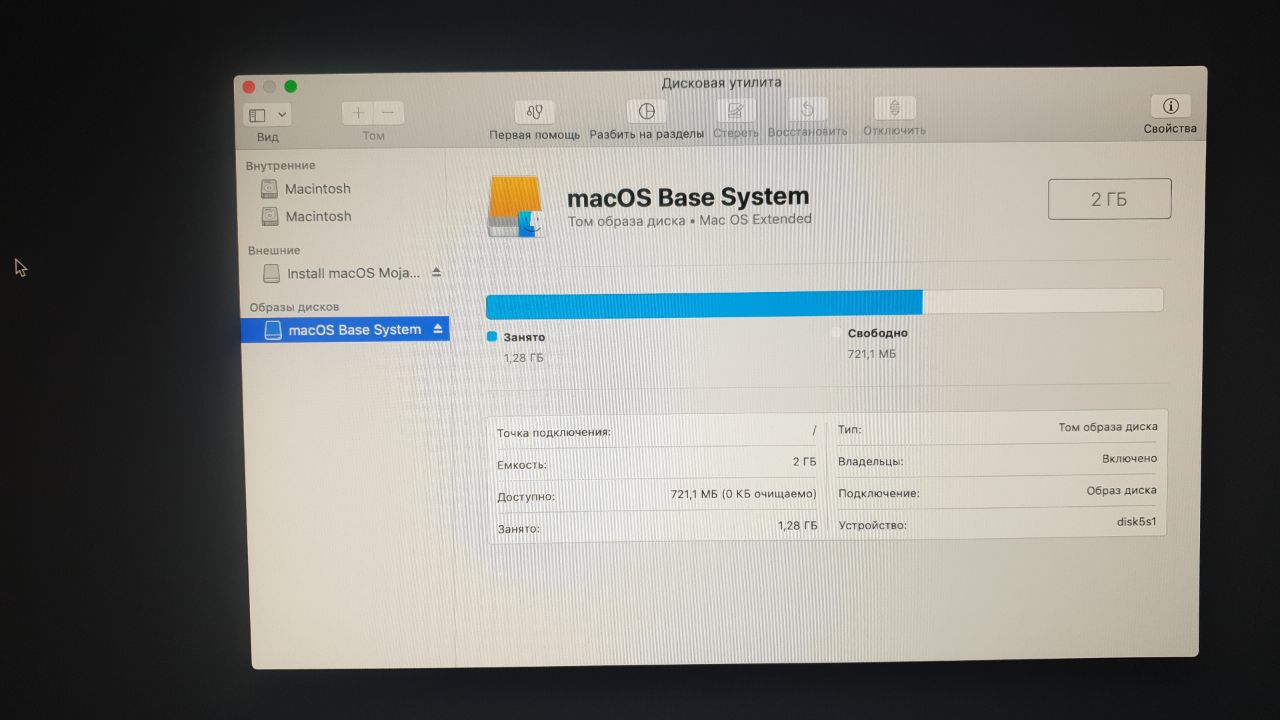
Task: Click the macOS Base System drive icon
Action: point(514,206)
